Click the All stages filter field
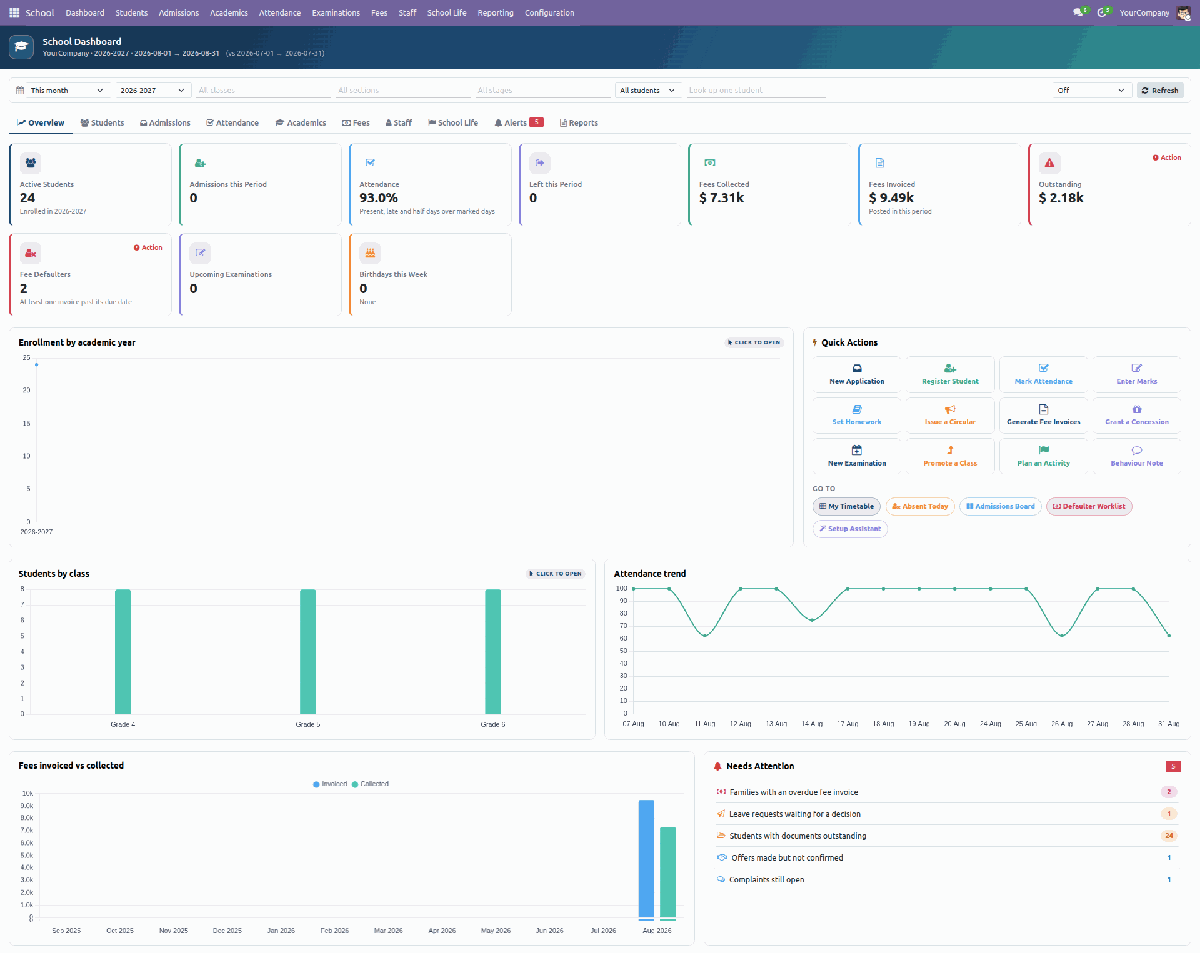This screenshot has height=953, width=1200. [542, 90]
